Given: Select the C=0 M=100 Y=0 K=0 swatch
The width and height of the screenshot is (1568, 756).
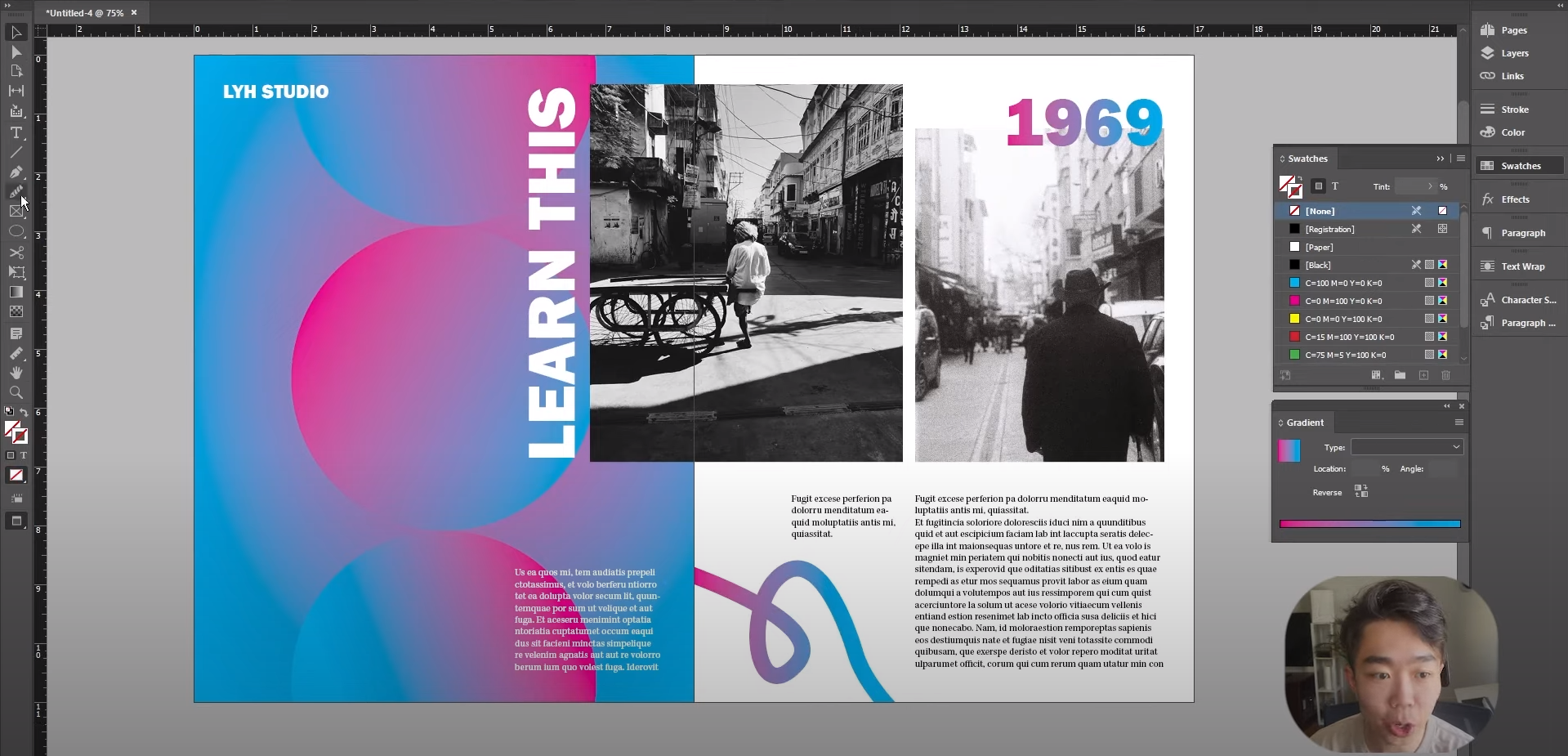Looking at the screenshot, I should 1367,301.
